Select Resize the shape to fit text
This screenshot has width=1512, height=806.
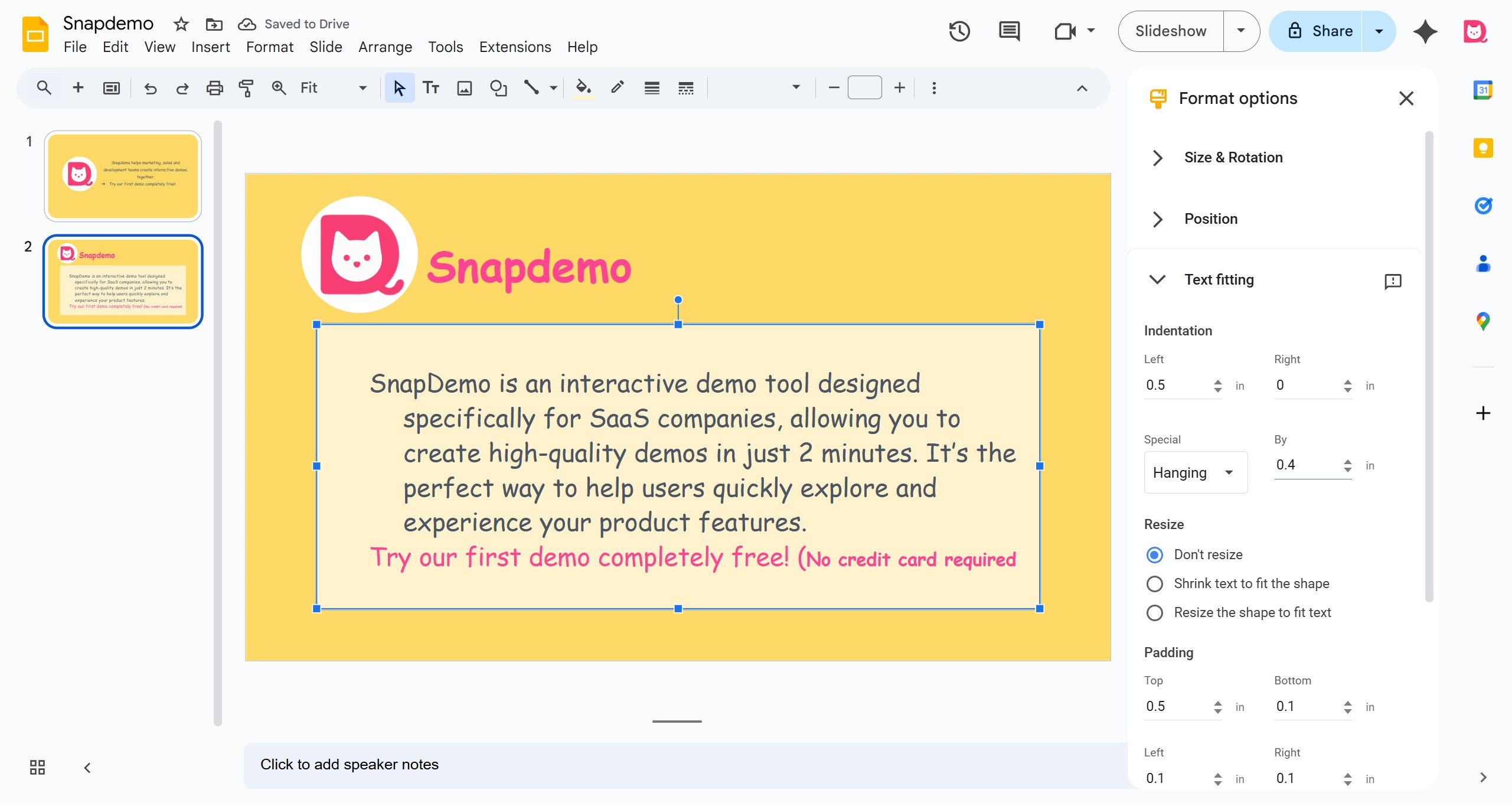1154,612
